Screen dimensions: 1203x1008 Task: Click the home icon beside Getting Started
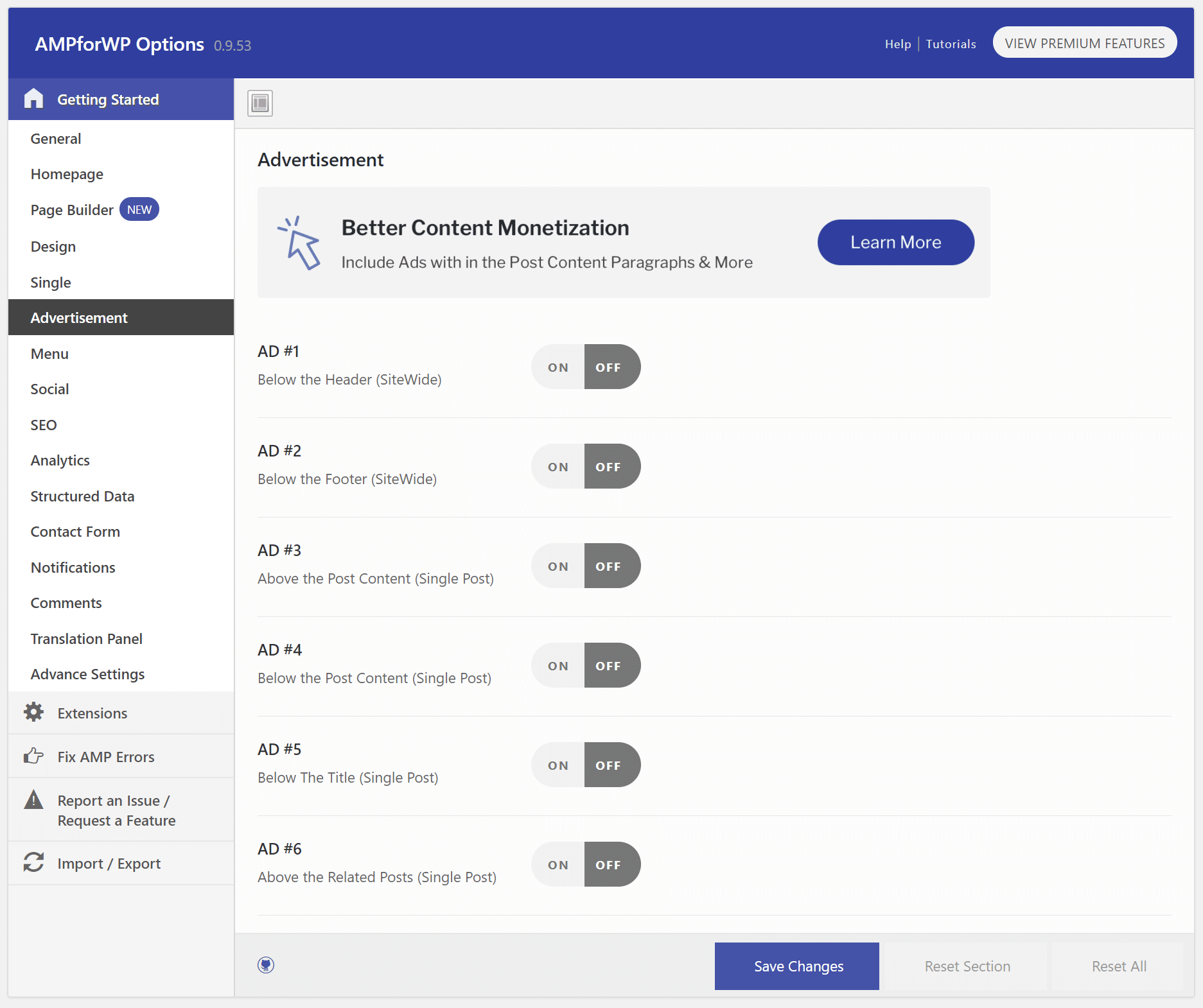click(x=33, y=99)
